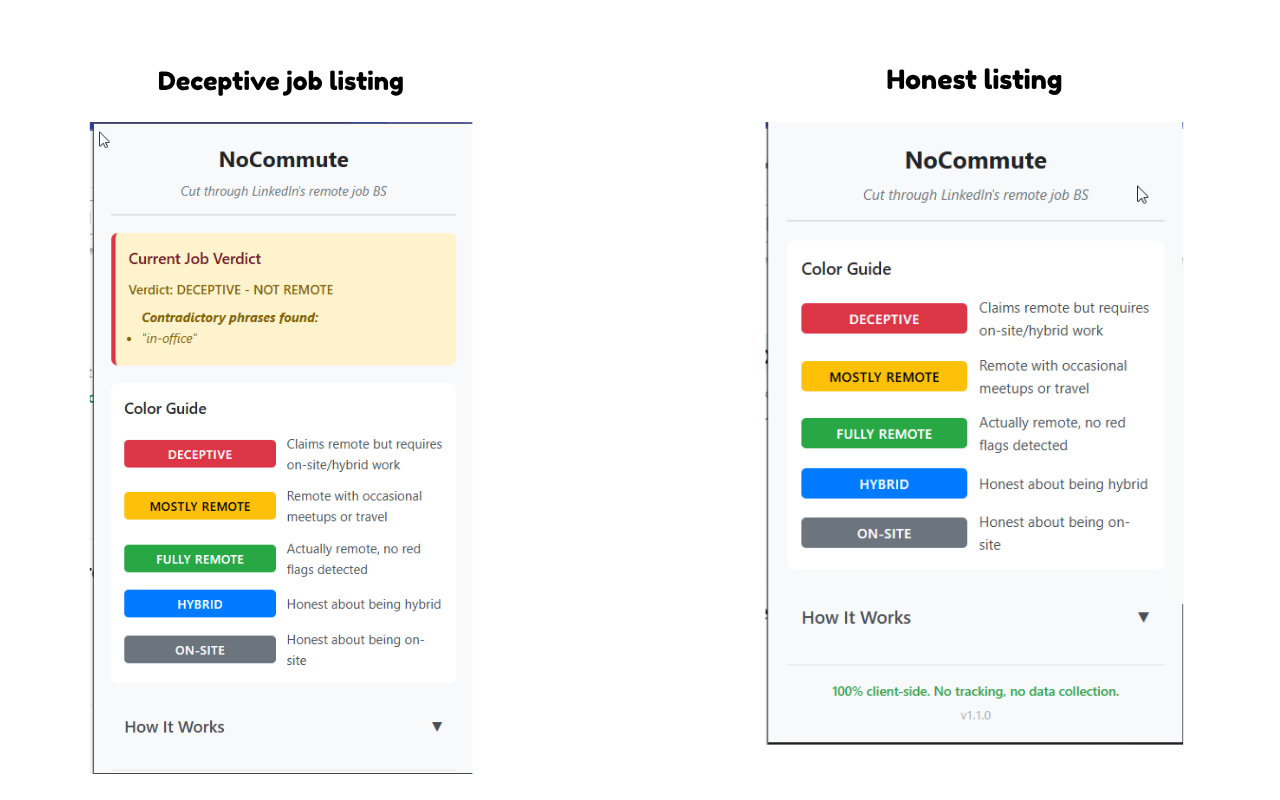The width and height of the screenshot is (1280, 800).
Task: Select the MOSTLY REMOTE badge in the right panel
Action: tap(883, 376)
